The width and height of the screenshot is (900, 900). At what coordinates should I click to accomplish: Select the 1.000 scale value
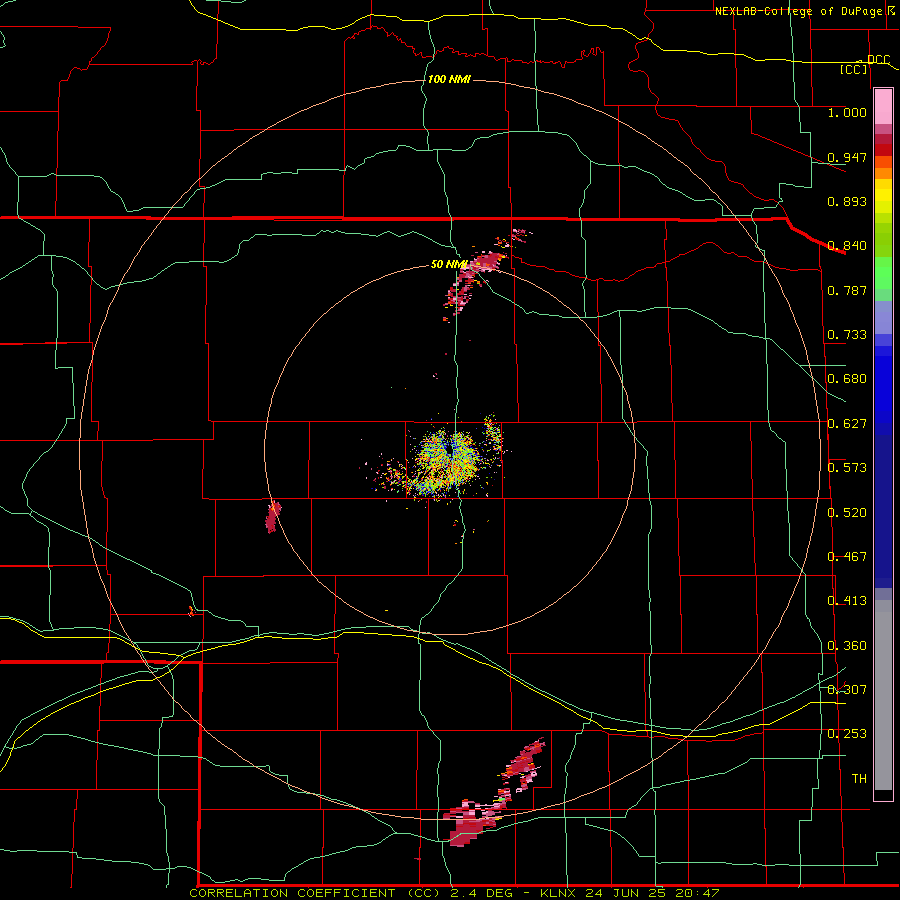pos(847,112)
